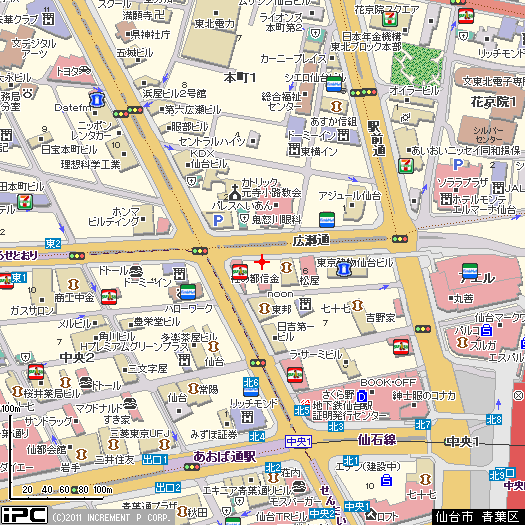The image size is (525, 525).
Task: Click the 仙台市 青葉区 location label
Action: tap(477, 517)
